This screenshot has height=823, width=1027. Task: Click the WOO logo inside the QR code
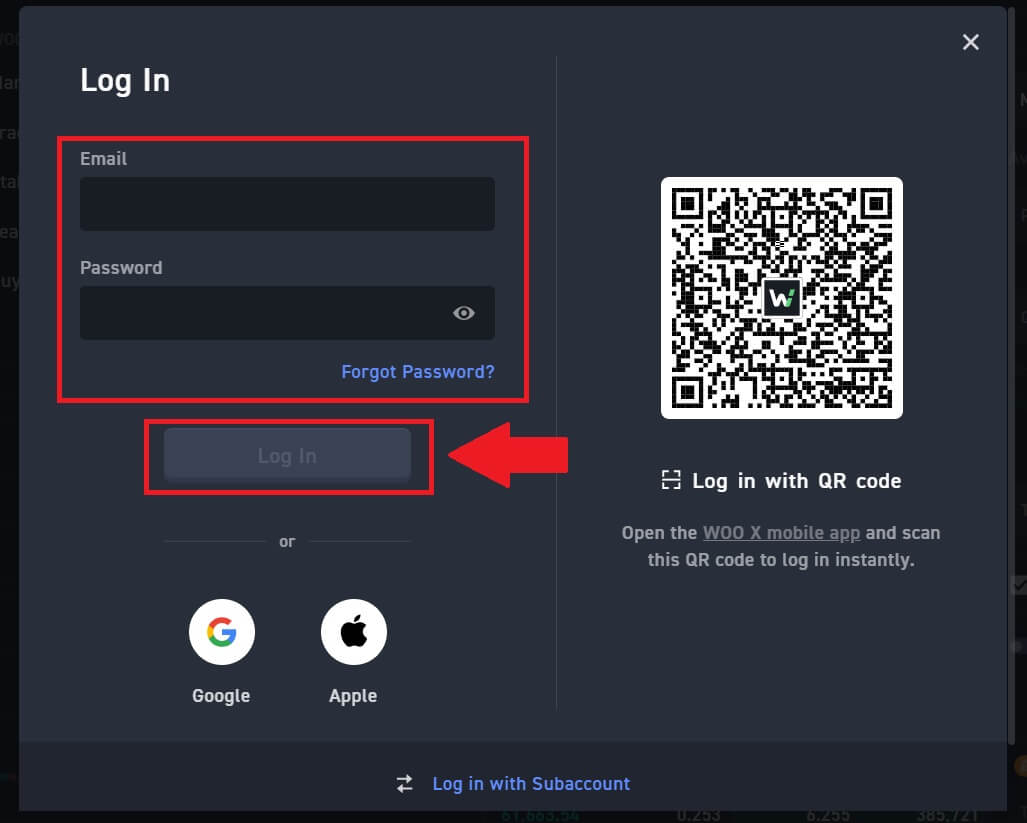(781, 298)
